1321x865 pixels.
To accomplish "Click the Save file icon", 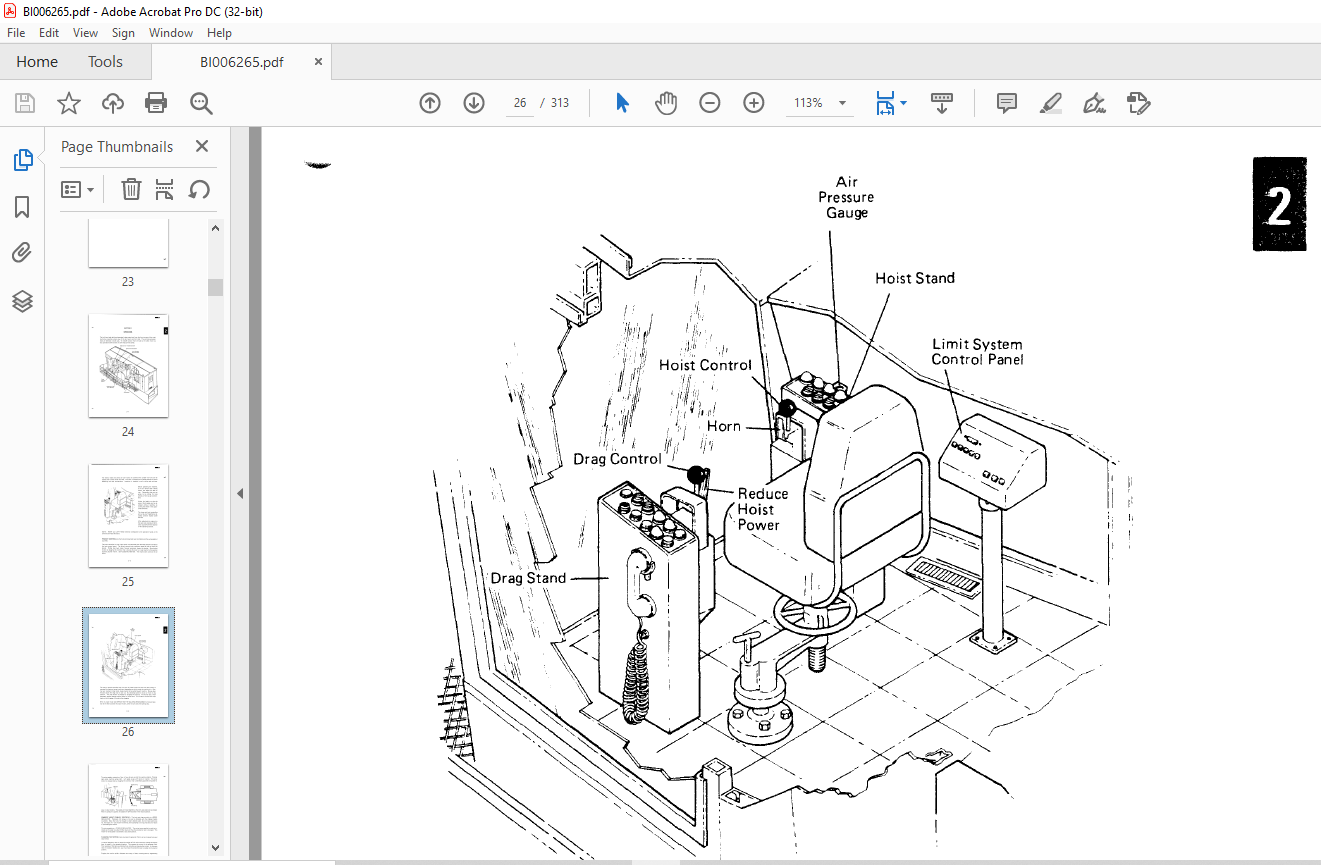I will click(25, 103).
